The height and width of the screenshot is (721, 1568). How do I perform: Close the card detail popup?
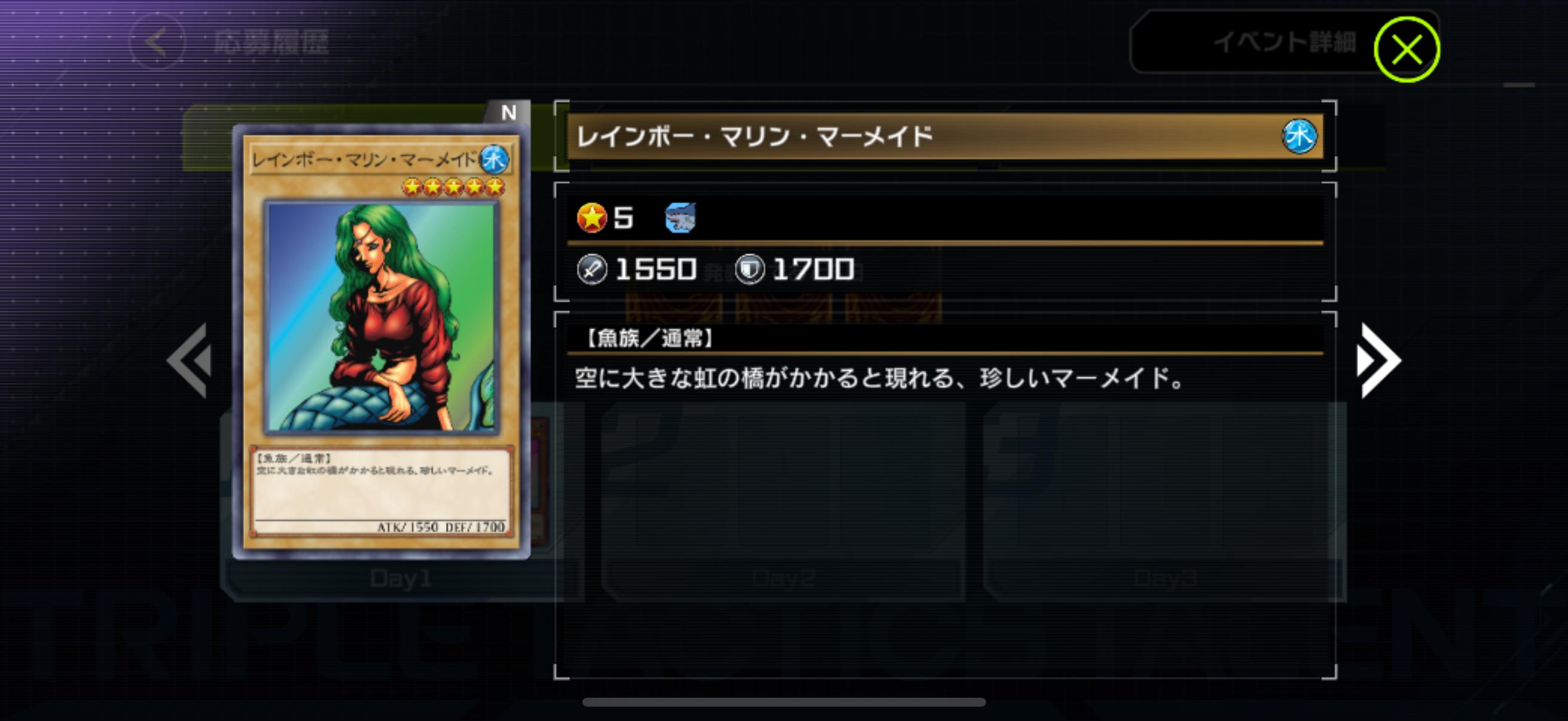point(1406,50)
